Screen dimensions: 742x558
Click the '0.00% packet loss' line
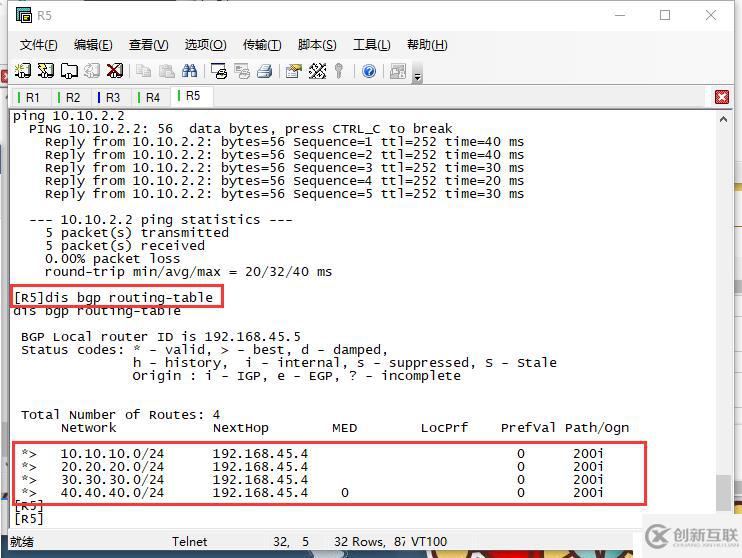[112, 258]
